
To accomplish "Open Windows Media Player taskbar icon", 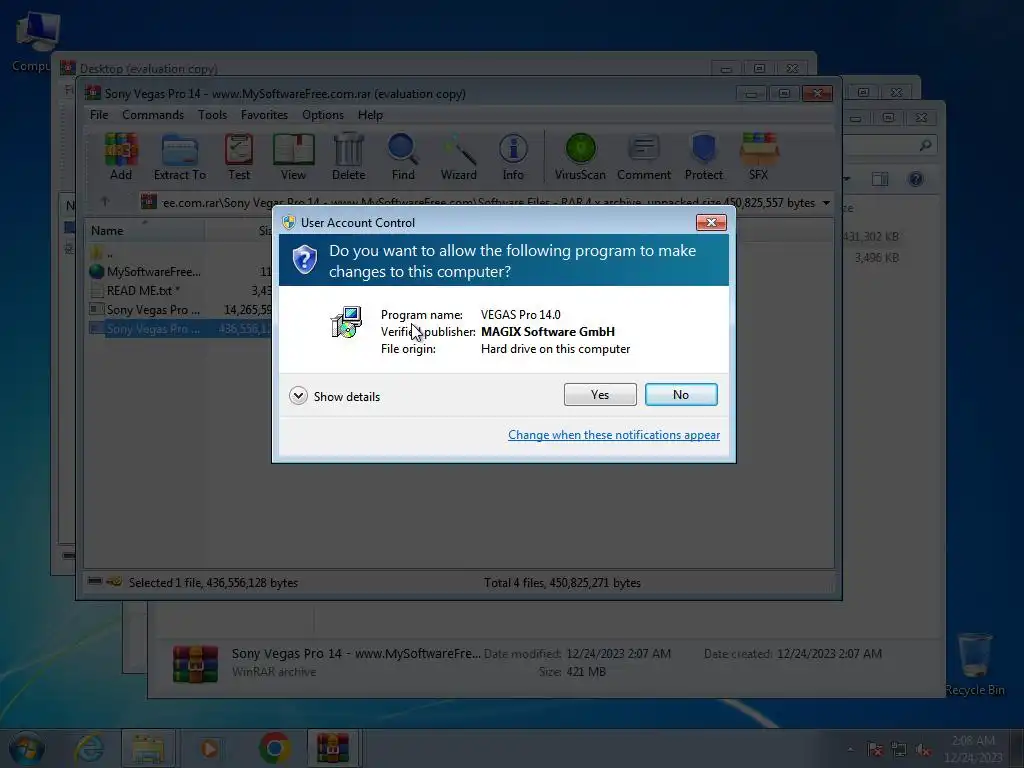I will (x=209, y=748).
